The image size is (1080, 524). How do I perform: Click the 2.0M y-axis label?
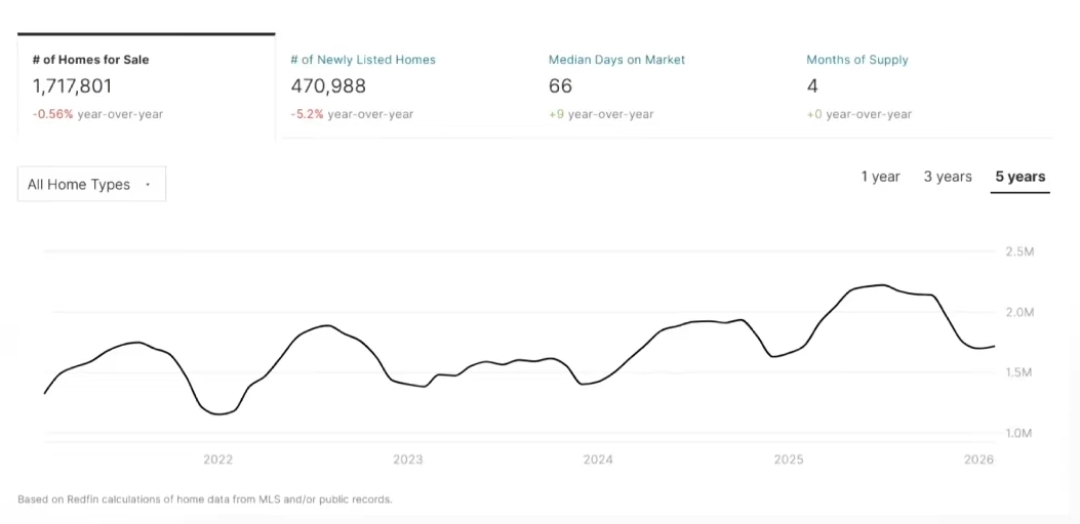point(1019,312)
